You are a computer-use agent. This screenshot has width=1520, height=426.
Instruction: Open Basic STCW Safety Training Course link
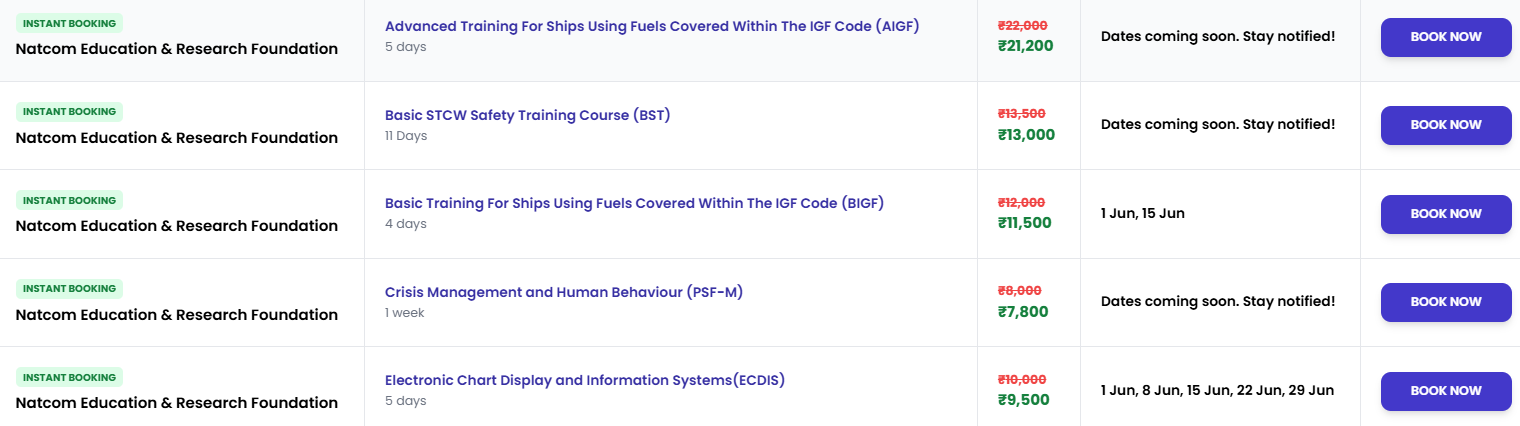click(527, 115)
